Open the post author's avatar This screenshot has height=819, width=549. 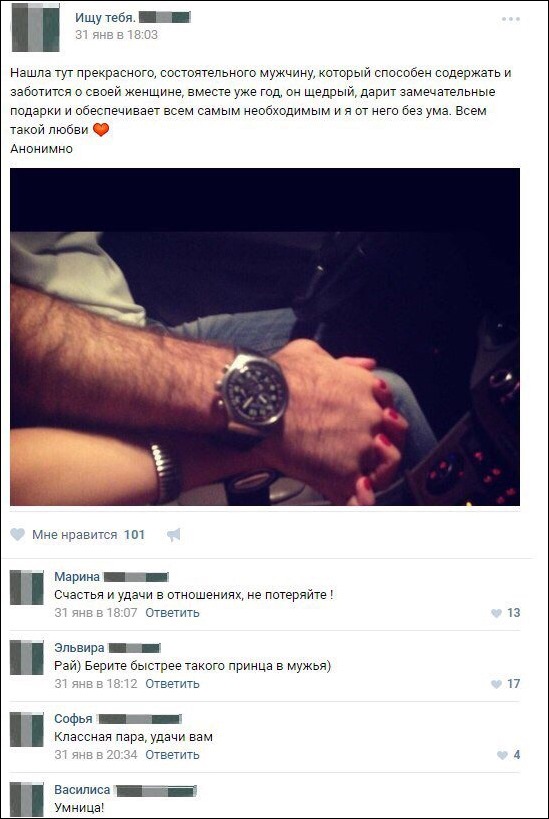point(36,27)
